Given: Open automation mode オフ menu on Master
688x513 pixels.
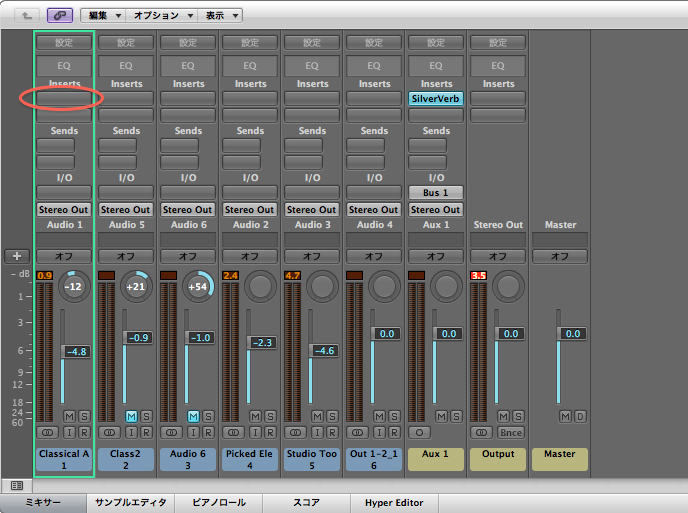Looking at the screenshot, I should click(560, 256).
